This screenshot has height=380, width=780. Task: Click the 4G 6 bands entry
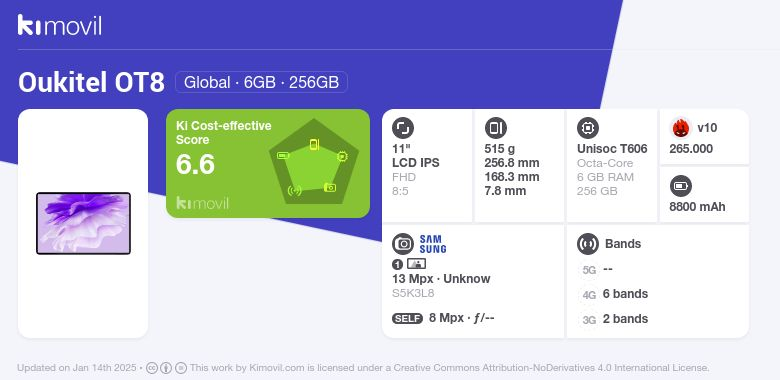click(615, 294)
